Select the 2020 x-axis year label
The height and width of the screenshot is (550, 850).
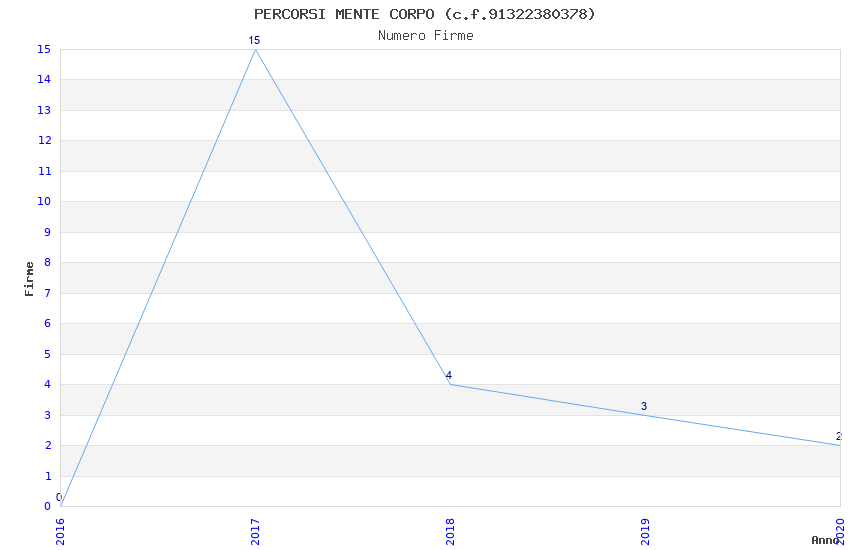point(840,532)
